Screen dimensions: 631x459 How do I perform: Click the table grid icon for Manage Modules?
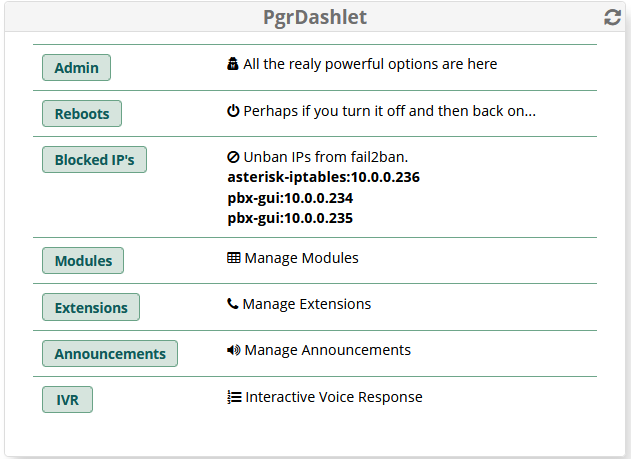tap(233, 258)
